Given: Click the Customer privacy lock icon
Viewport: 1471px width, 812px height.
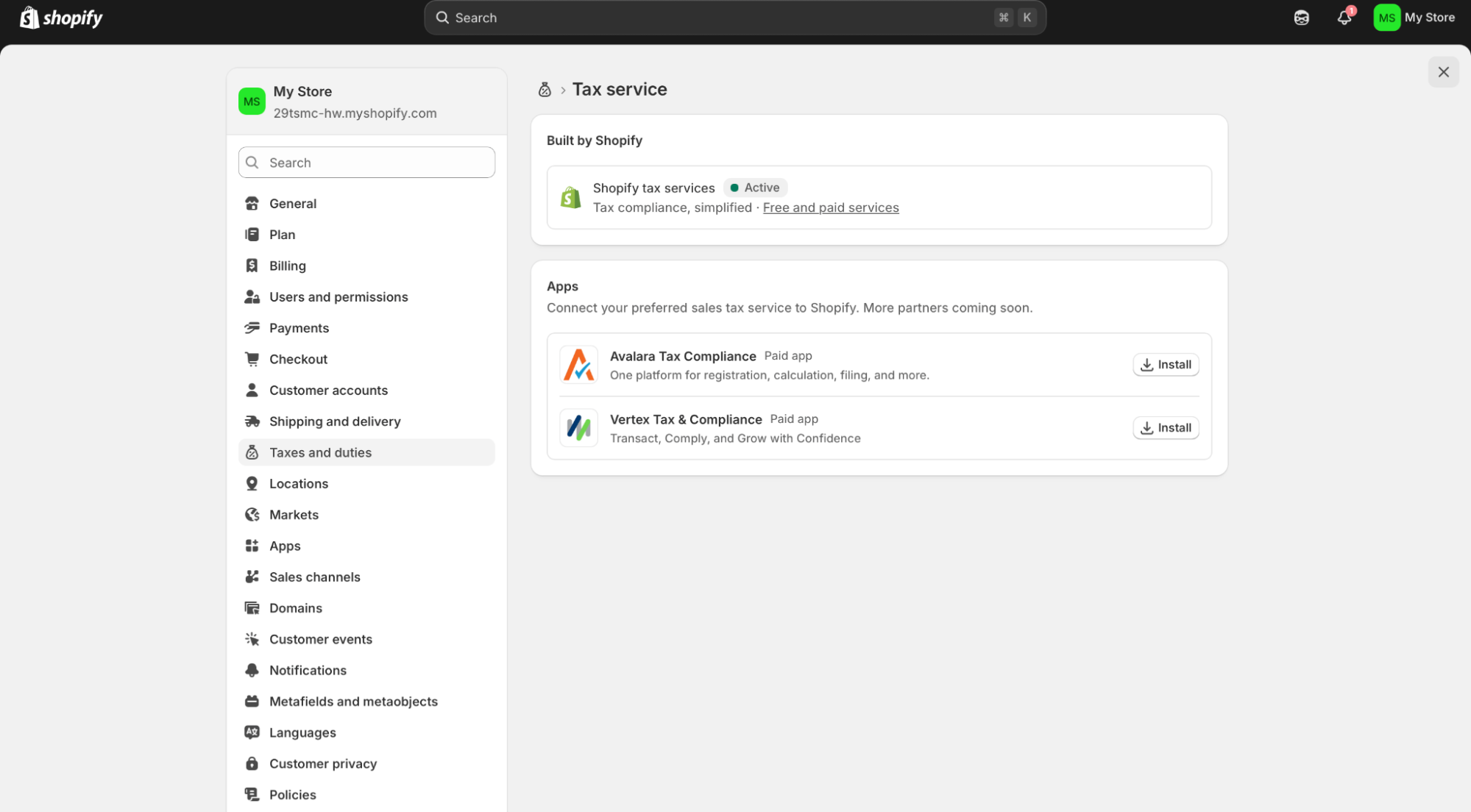Looking at the screenshot, I should [252, 764].
